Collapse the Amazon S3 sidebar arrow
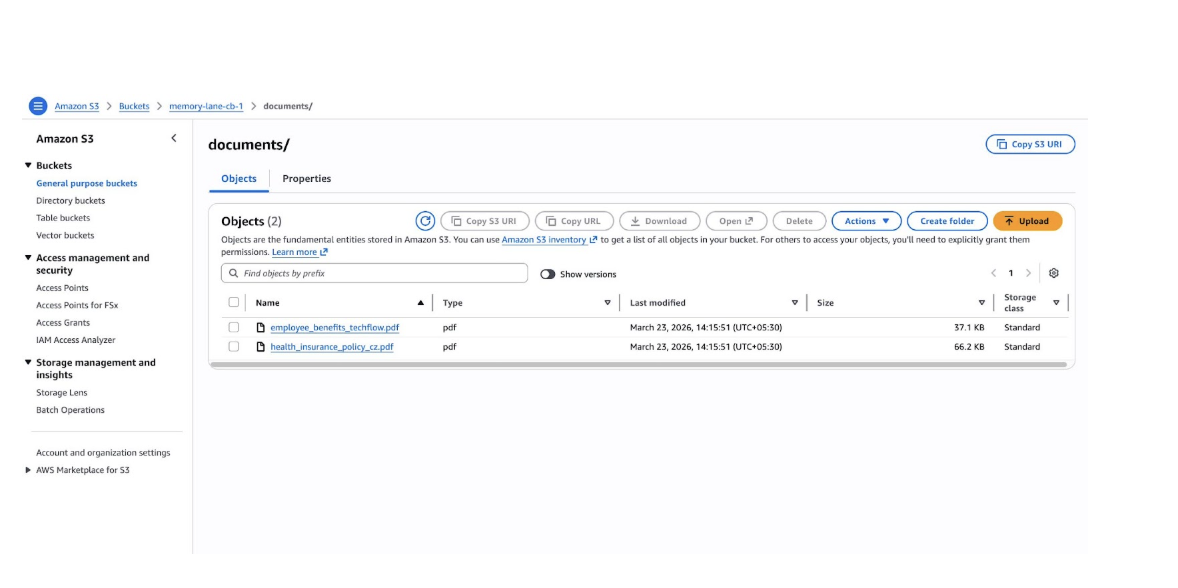 tap(173, 139)
